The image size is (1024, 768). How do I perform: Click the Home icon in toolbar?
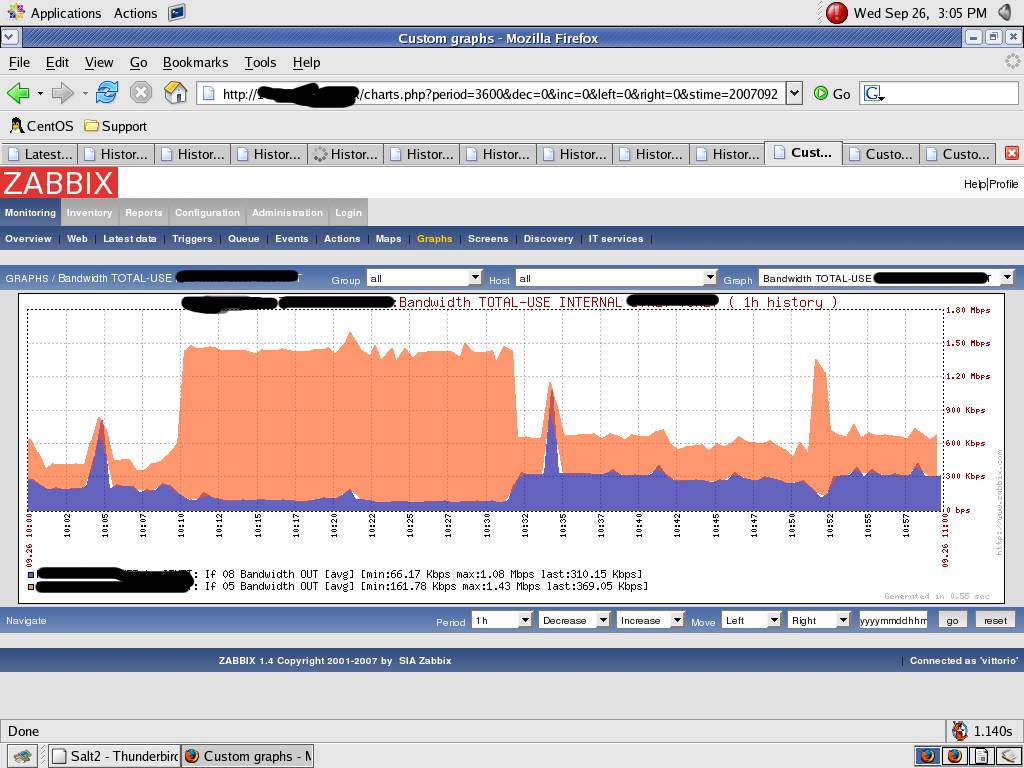(175, 93)
